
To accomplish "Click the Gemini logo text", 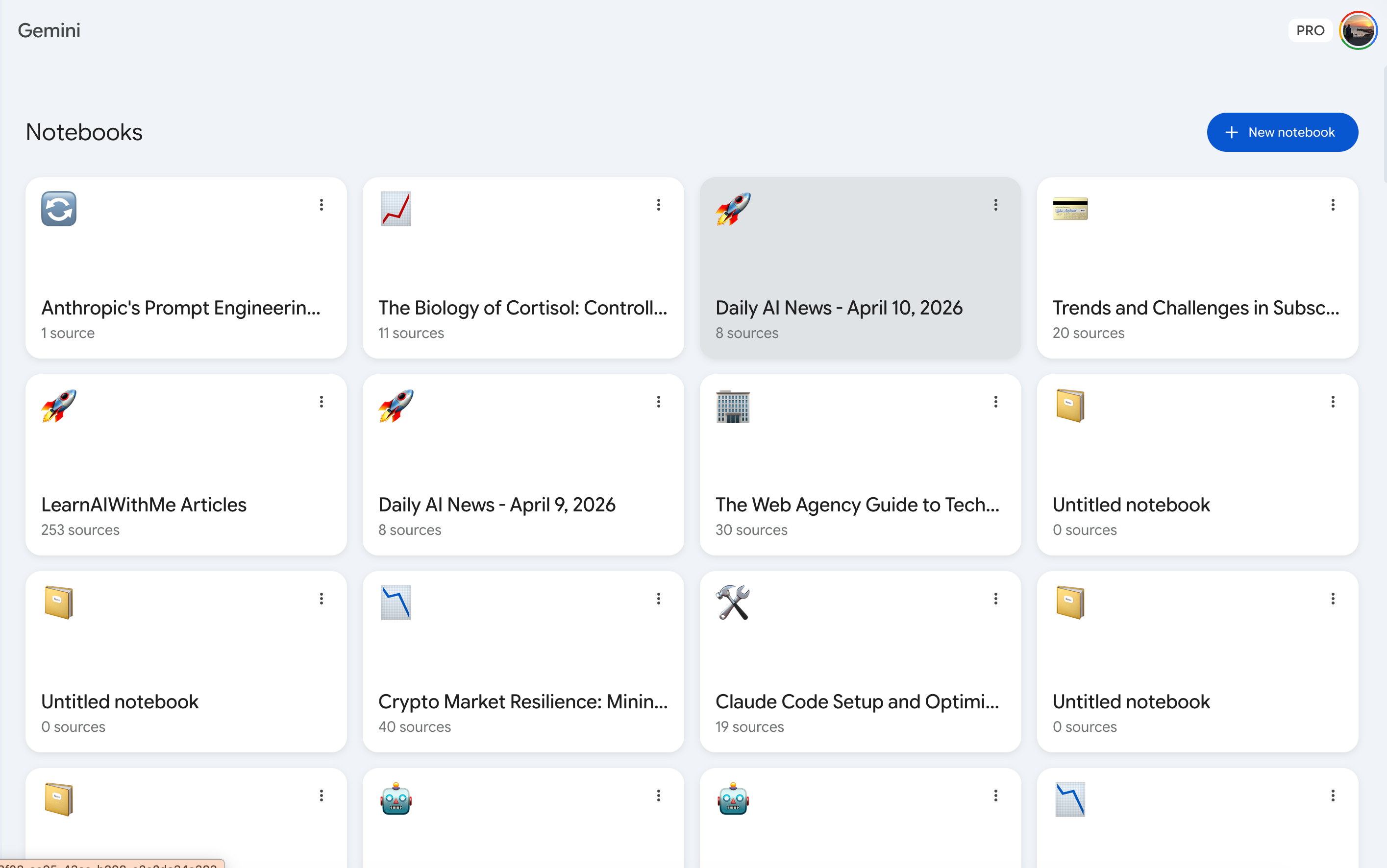I will point(49,30).
